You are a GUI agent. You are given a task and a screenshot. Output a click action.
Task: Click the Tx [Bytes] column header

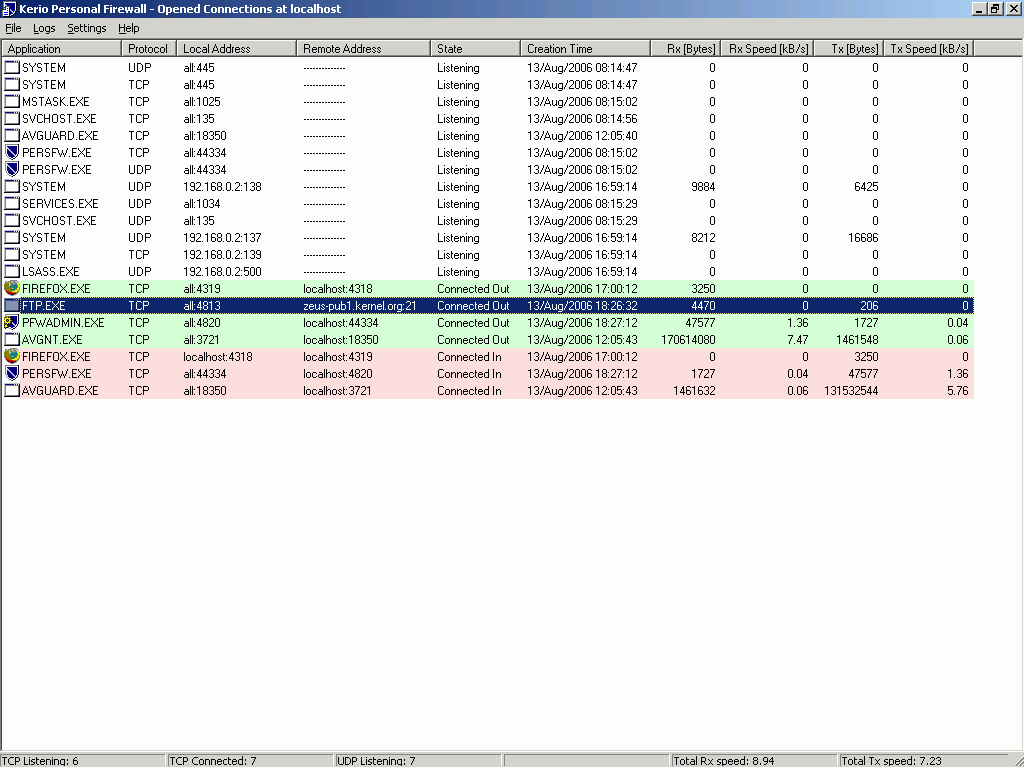click(x=849, y=48)
